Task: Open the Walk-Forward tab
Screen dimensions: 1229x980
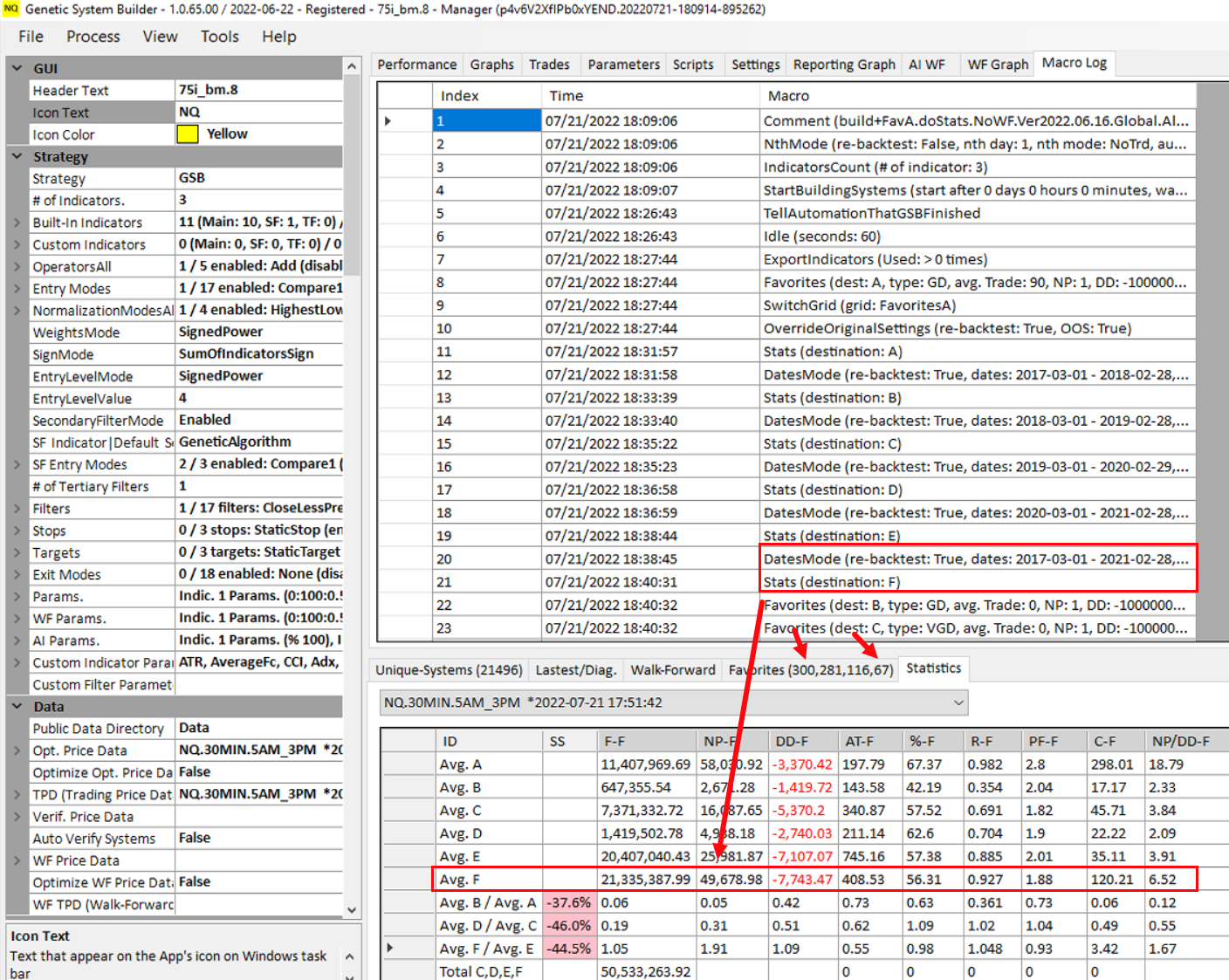Action: point(672,670)
